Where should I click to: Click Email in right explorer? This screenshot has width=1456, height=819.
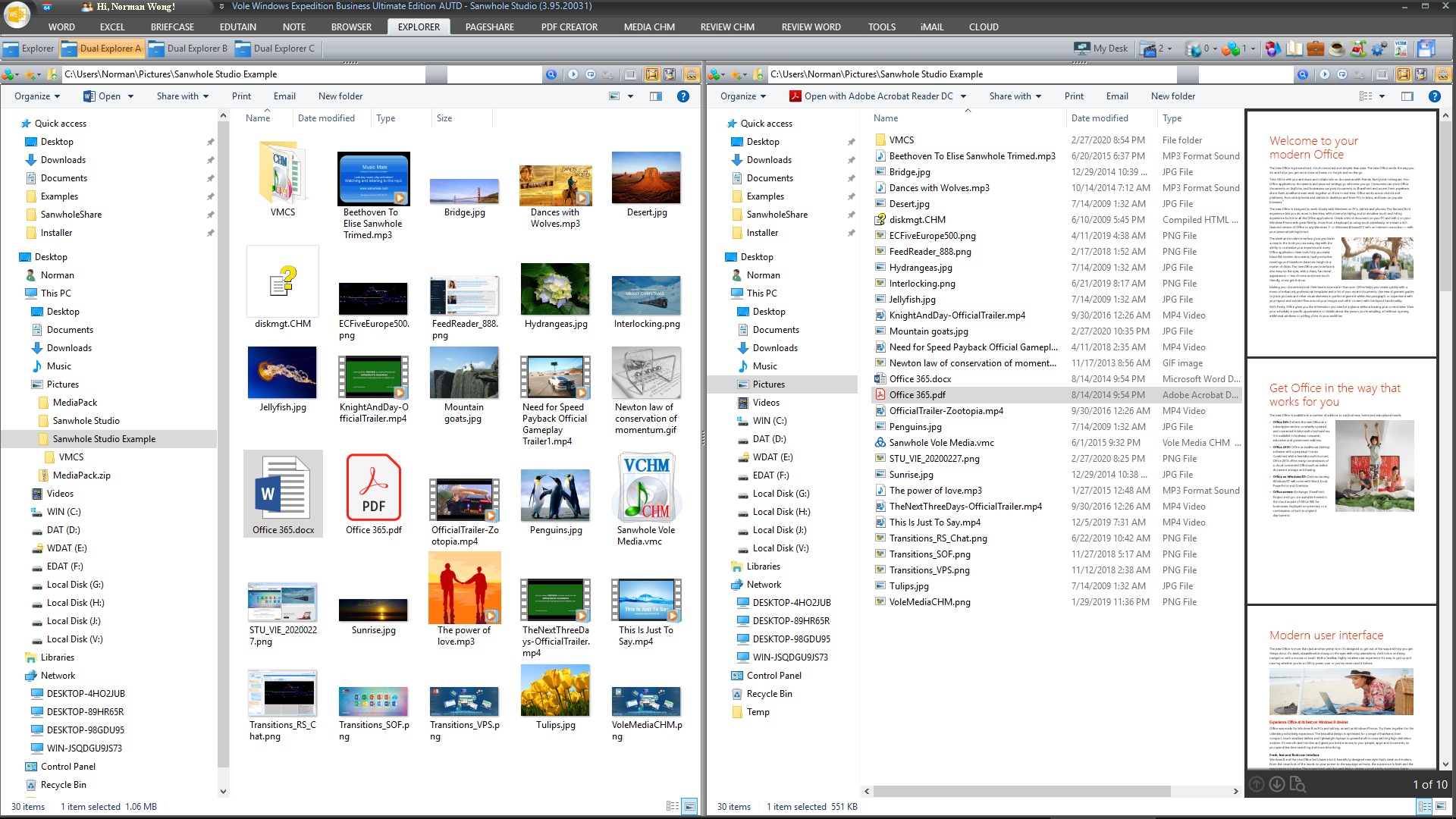pyautogui.click(x=1117, y=96)
